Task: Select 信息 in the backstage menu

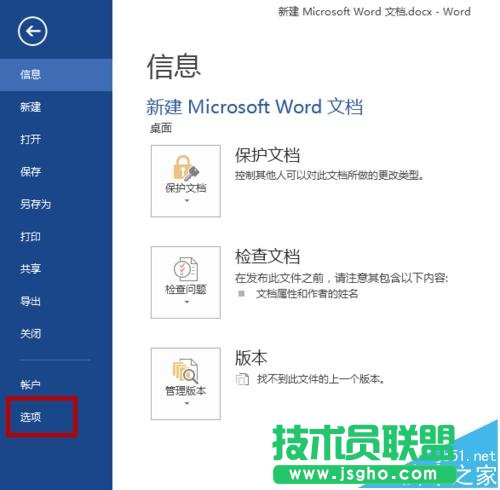Action: pyautogui.click(x=56, y=74)
